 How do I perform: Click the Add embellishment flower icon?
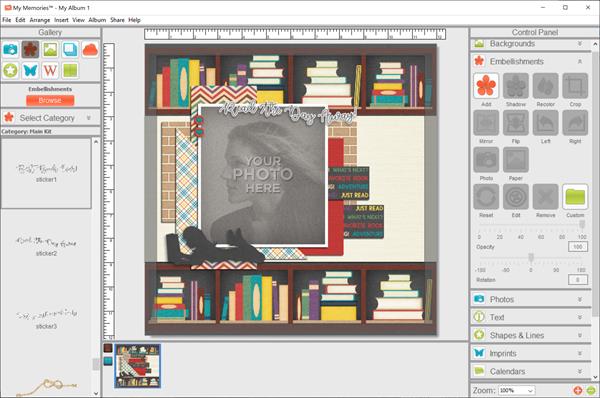click(x=486, y=86)
